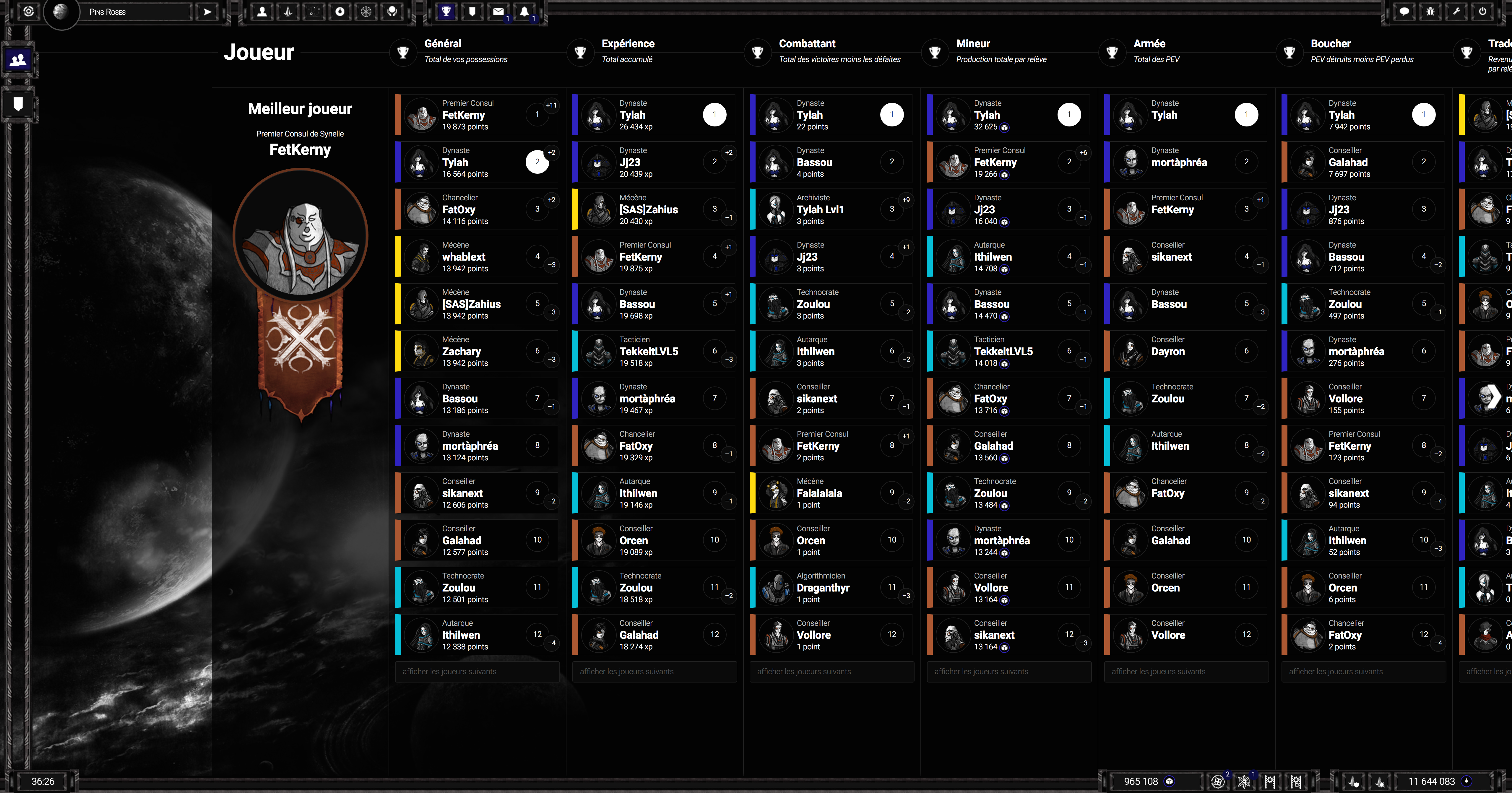The image size is (1512, 793).
Task: Open the atom technology icon in bottom bar
Action: (x=1244, y=781)
